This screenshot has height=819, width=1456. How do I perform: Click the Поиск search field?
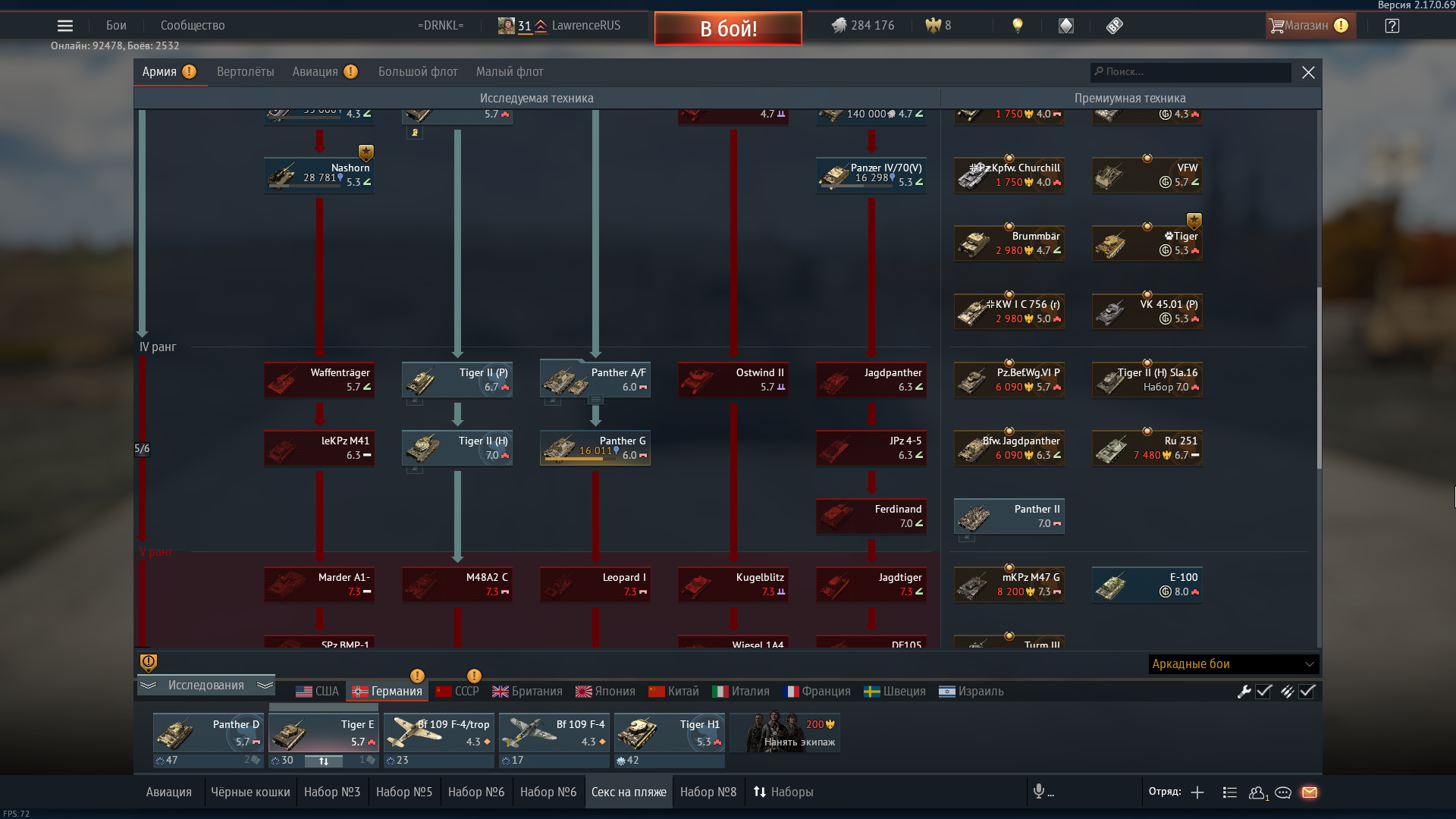[1191, 72]
